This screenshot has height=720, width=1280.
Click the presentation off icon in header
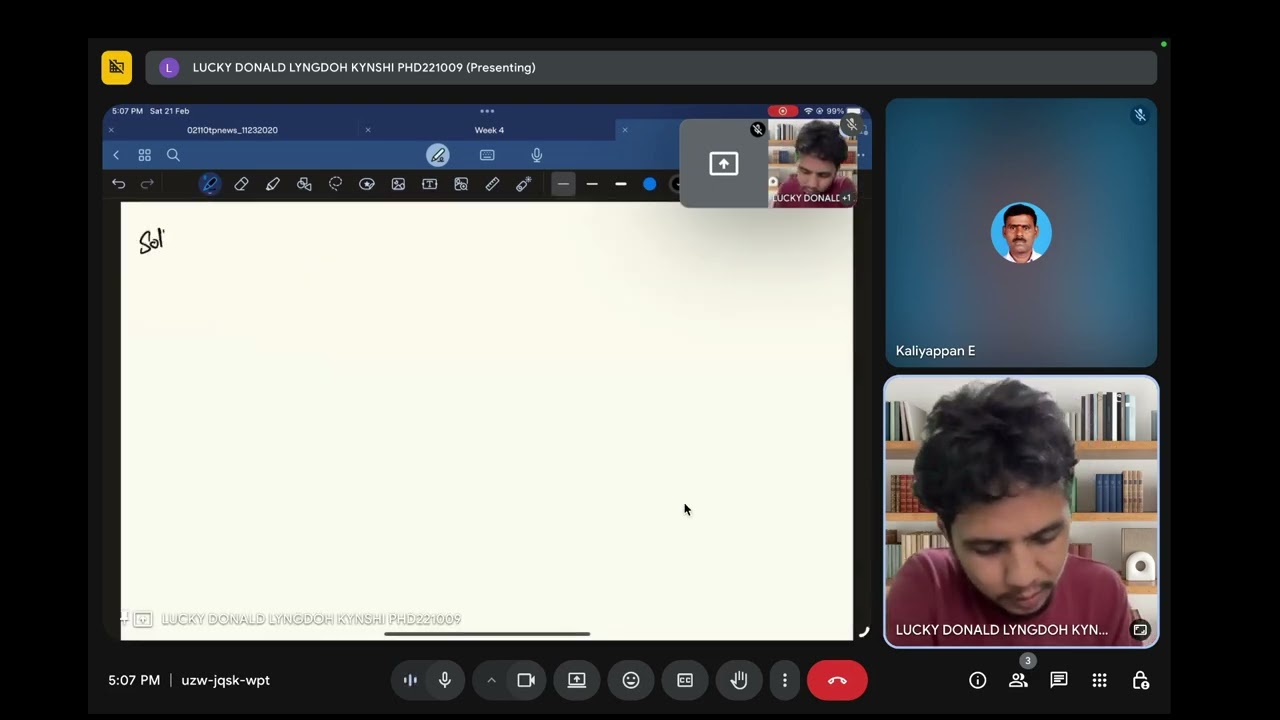(117, 67)
